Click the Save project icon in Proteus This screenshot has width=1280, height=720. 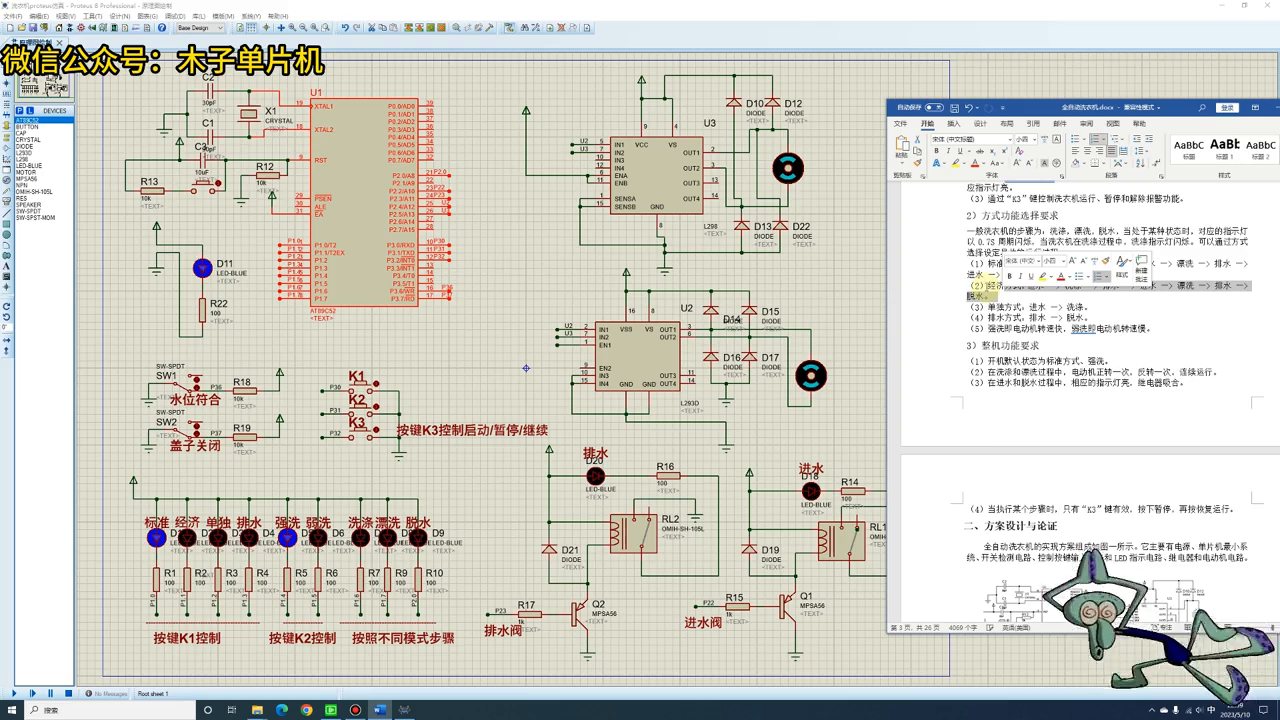(x=34, y=28)
